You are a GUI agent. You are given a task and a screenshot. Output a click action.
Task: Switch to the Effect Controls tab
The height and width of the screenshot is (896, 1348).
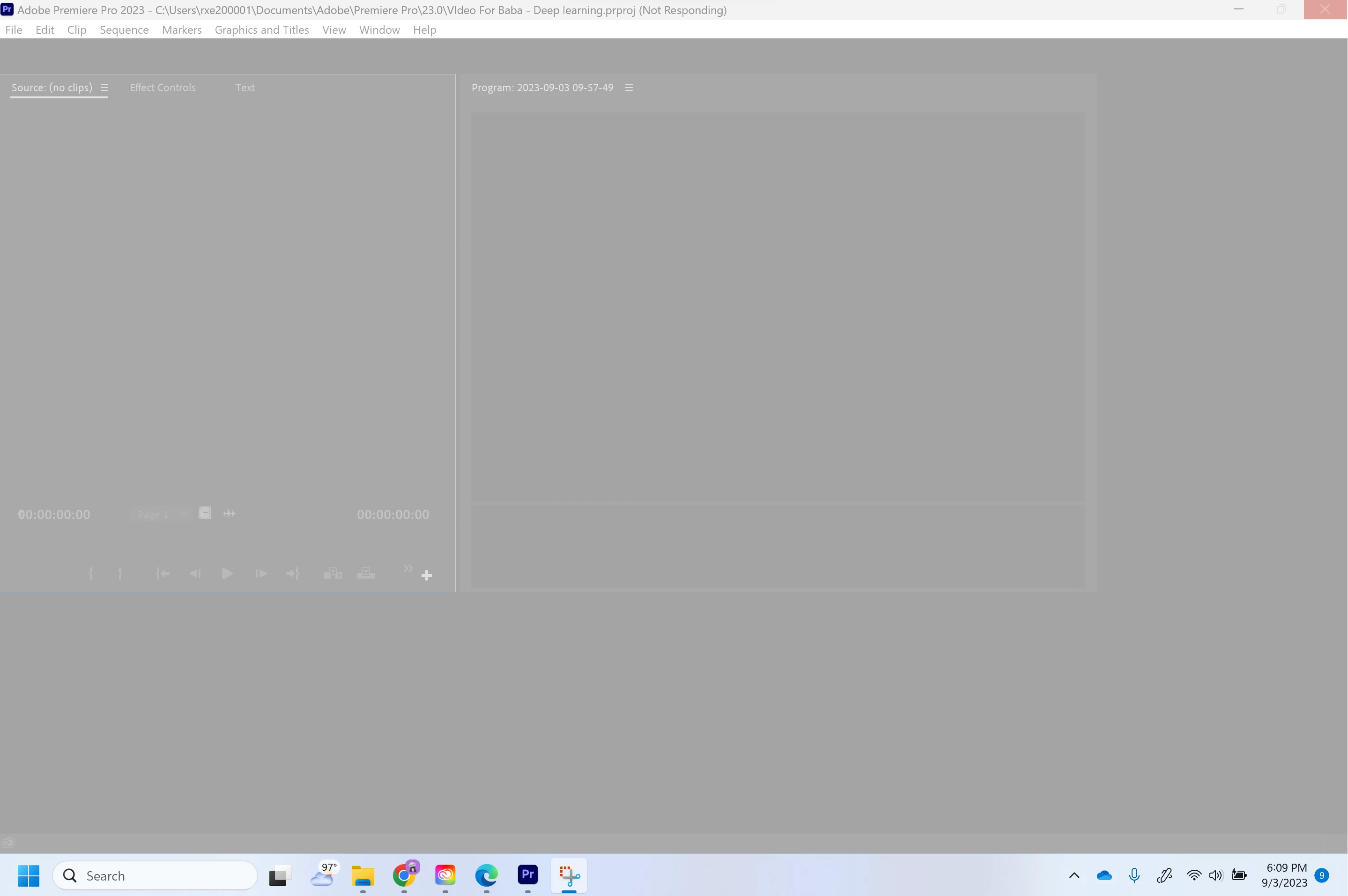click(x=163, y=88)
